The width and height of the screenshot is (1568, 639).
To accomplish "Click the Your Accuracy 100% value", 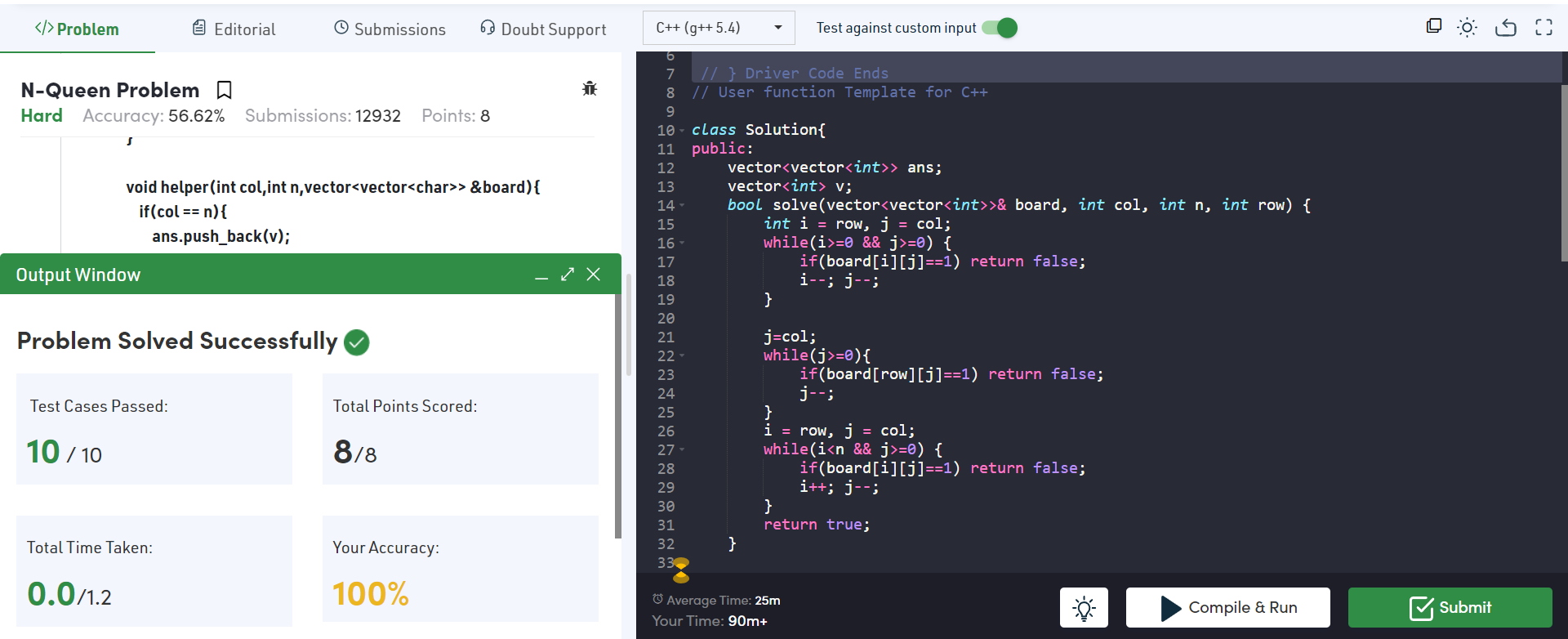I will 371,594.
